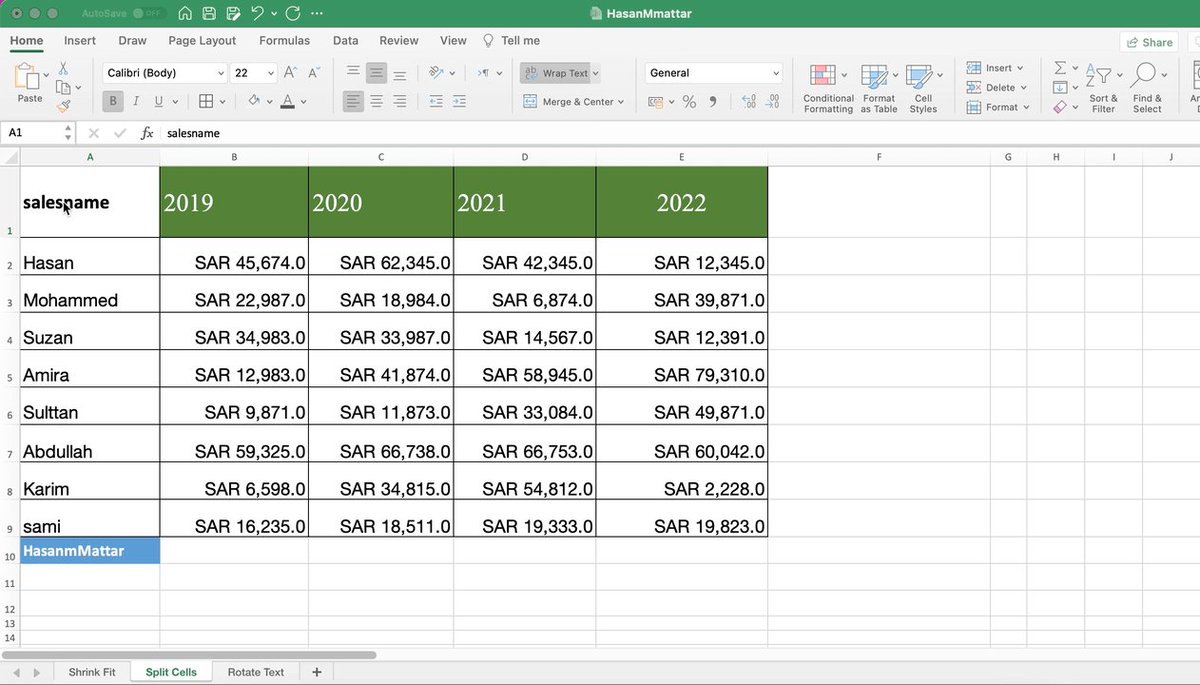Open the Insert ribbon tab
This screenshot has width=1200, height=685.
coord(80,41)
